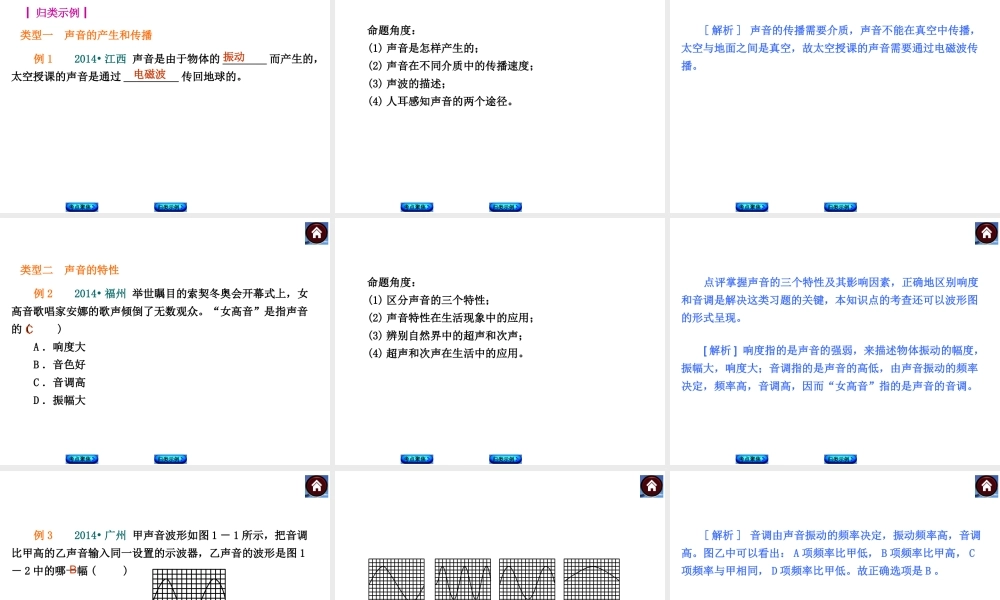Click 考点聚焦 button under 区分声音的三个特性 slide
The width and height of the screenshot is (1000, 600).
(x=416, y=458)
